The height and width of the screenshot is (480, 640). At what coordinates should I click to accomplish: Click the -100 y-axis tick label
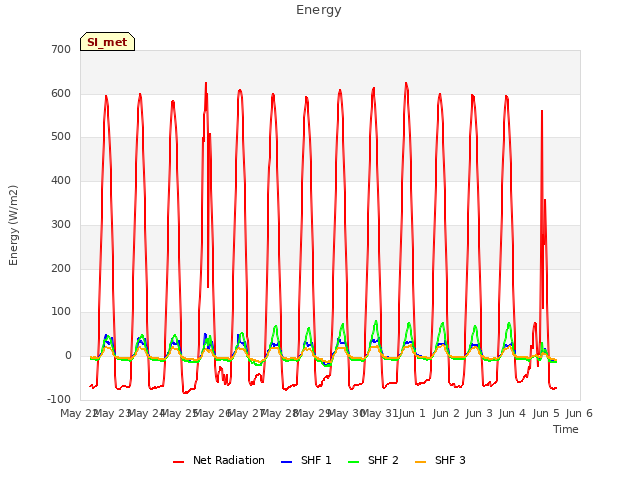click(59, 399)
